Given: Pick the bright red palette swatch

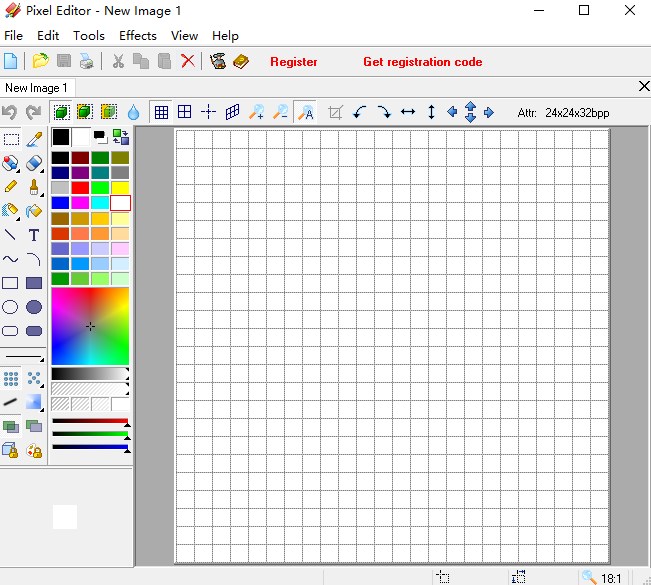Looking at the screenshot, I should pos(81,188).
